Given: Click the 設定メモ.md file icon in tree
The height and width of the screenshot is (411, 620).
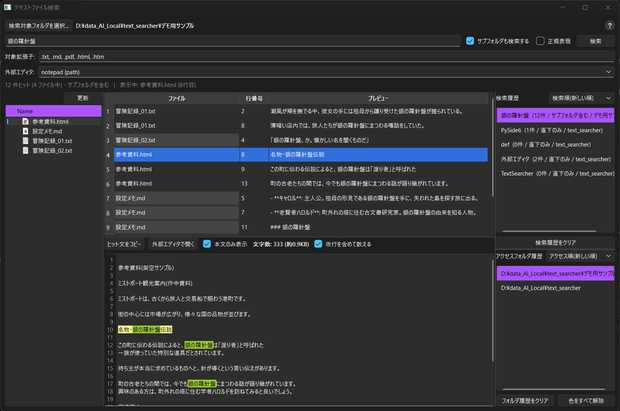Looking at the screenshot, I should (25, 131).
